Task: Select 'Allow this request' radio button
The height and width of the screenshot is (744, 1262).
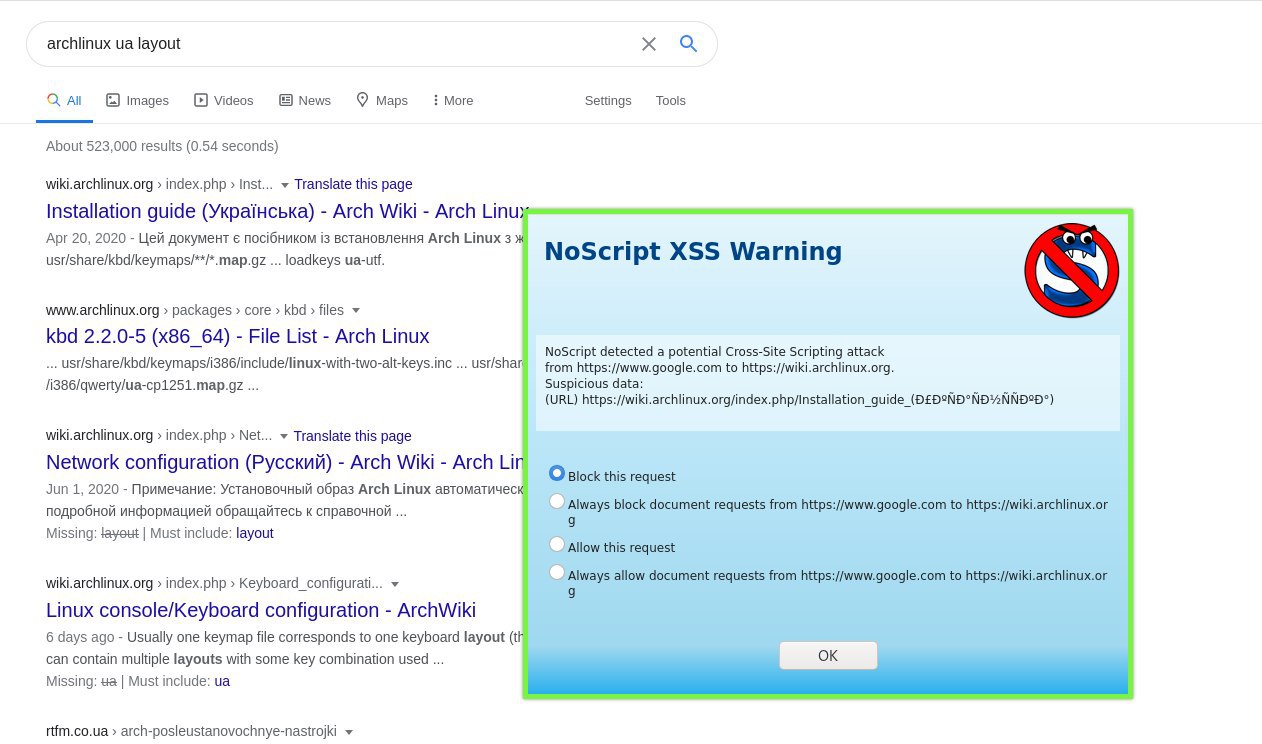Action: tap(557, 544)
